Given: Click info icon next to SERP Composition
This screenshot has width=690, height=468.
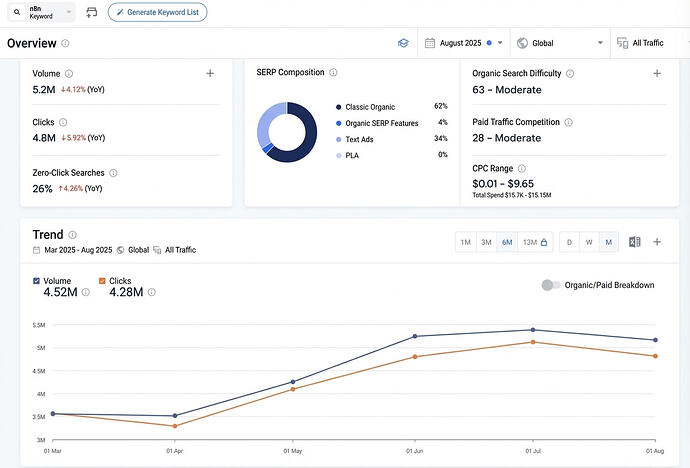Looking at the screenshot, I should [333, 73].
